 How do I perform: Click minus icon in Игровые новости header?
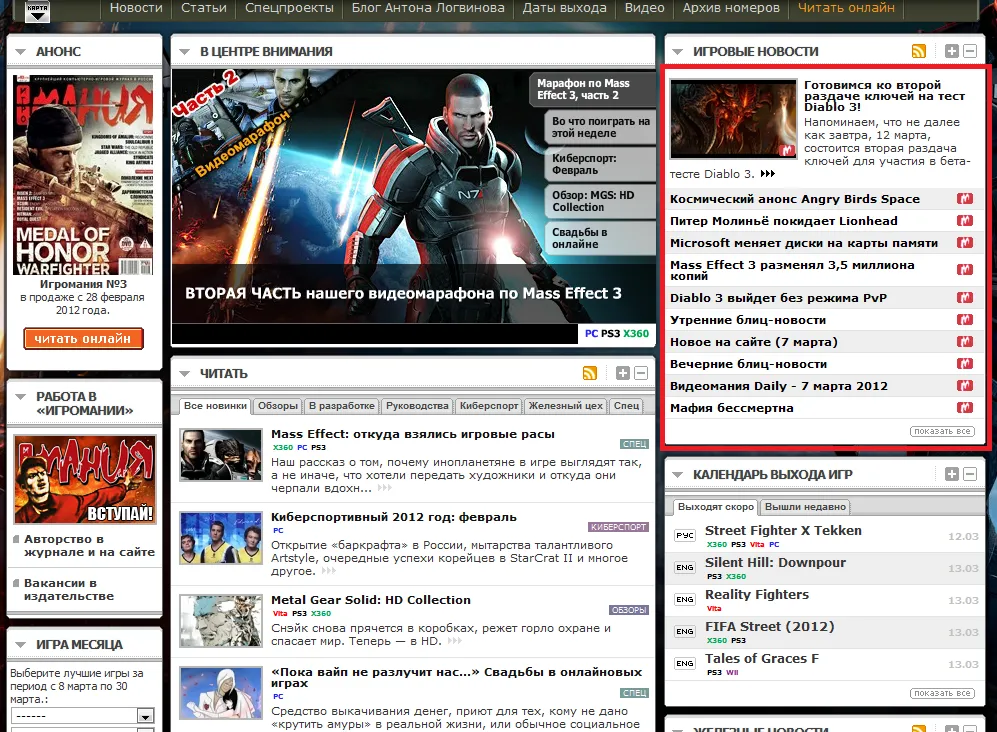[x=970, y=51]
